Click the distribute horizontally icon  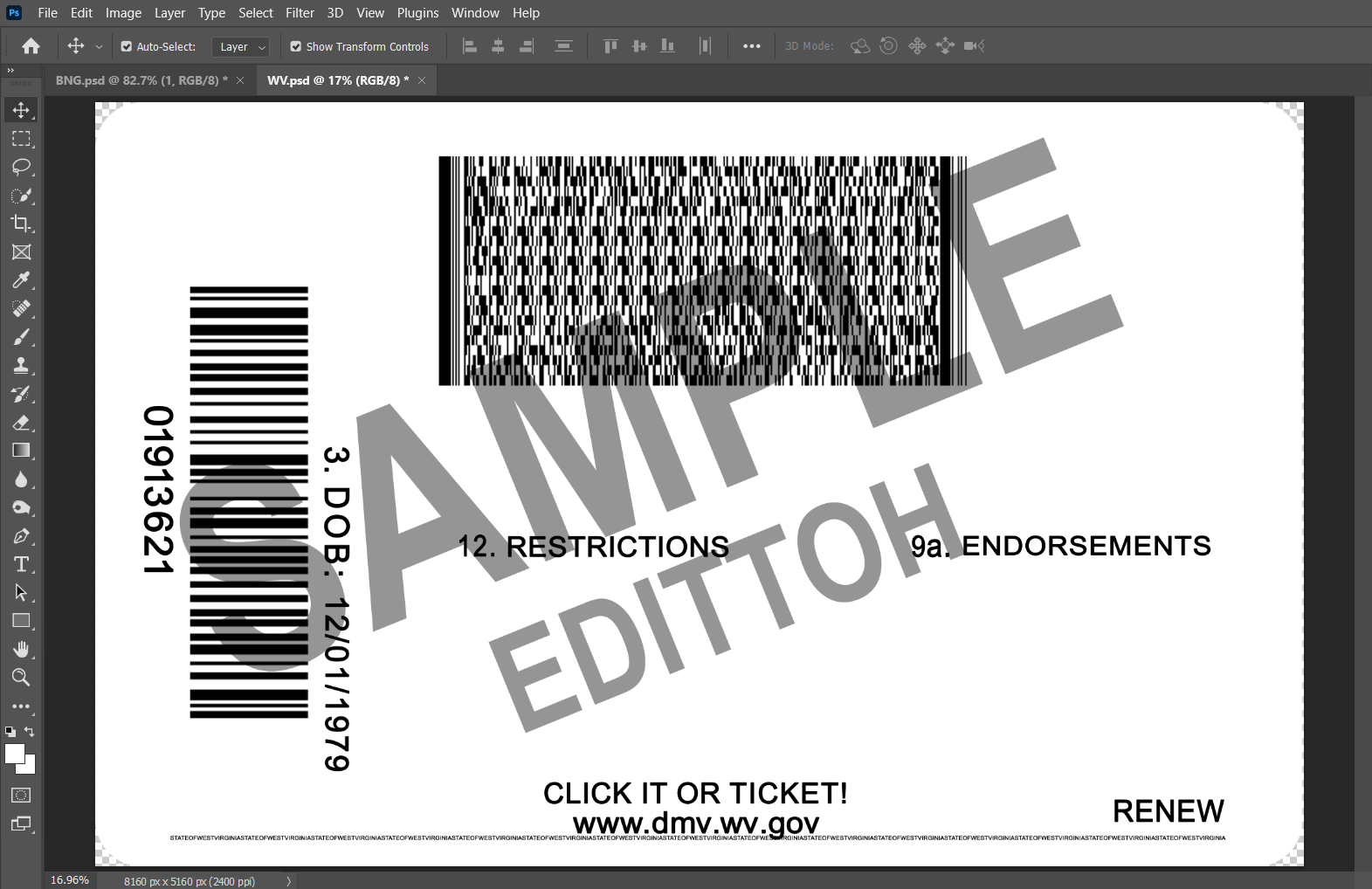coord(705,46)
